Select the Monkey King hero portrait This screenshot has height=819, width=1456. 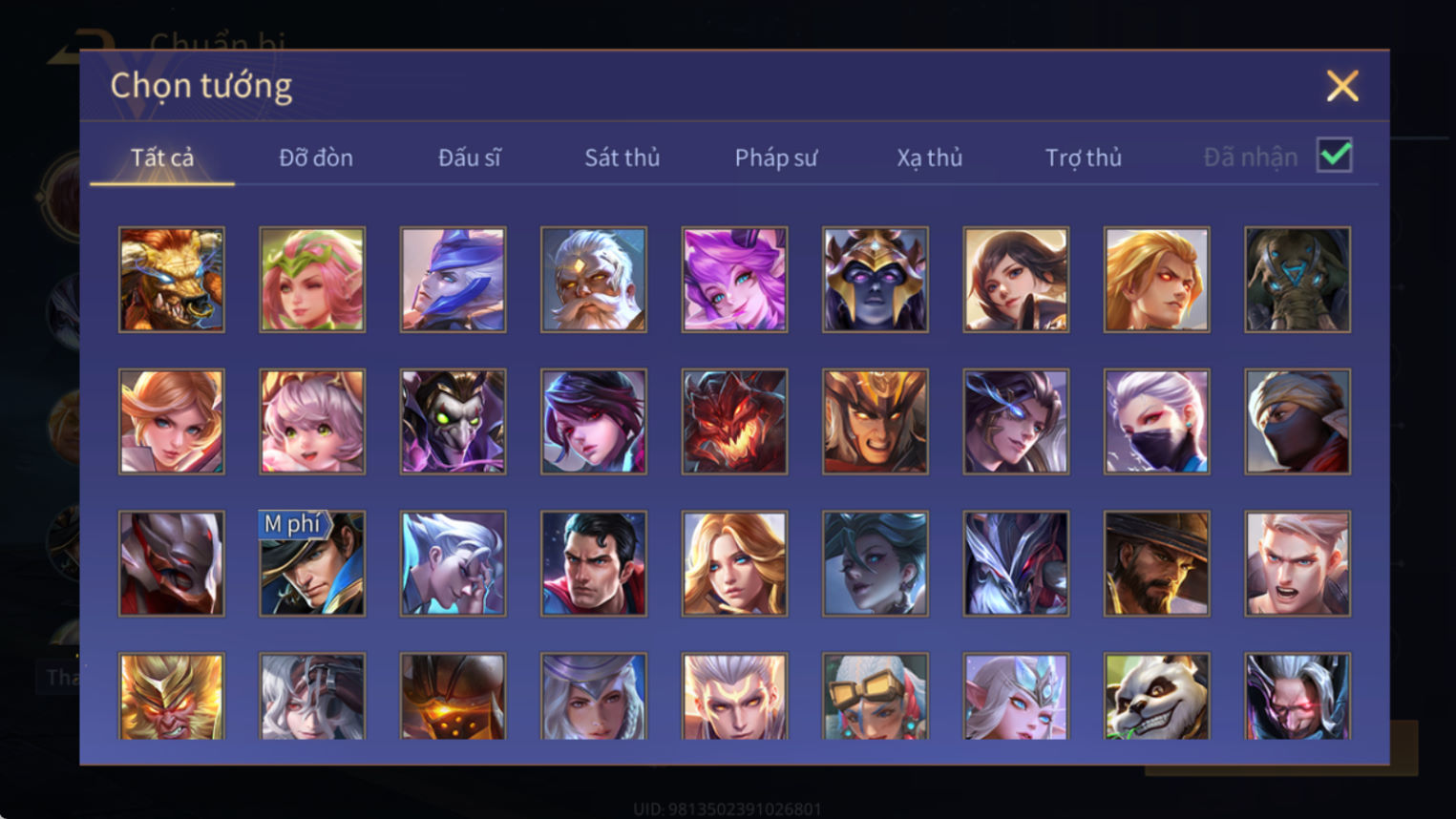coord(172,697)
